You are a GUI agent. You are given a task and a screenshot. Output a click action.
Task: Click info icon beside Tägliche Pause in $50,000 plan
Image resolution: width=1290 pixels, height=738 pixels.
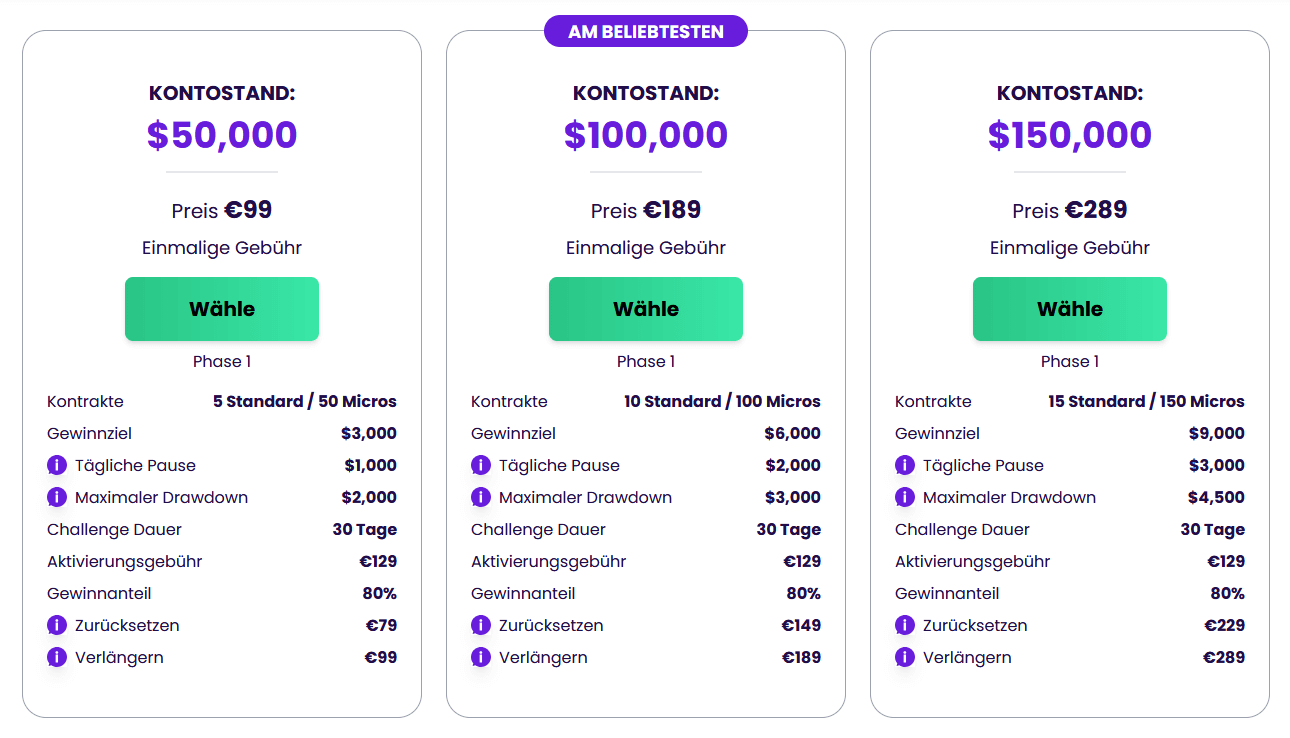[57, 465]
